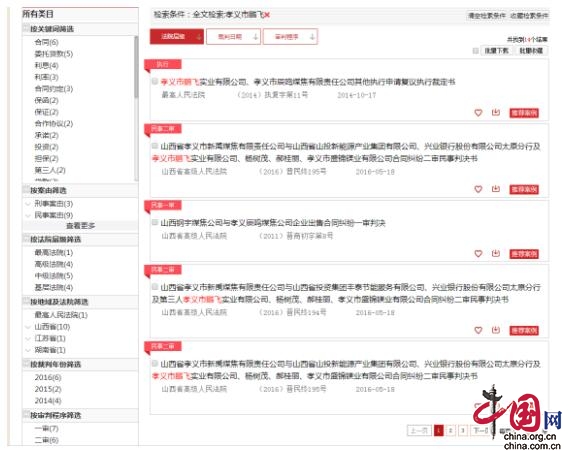The width and height of the screenshot is (569, 451).
Task: Download the third case result
Action: (x=496, y=253)
